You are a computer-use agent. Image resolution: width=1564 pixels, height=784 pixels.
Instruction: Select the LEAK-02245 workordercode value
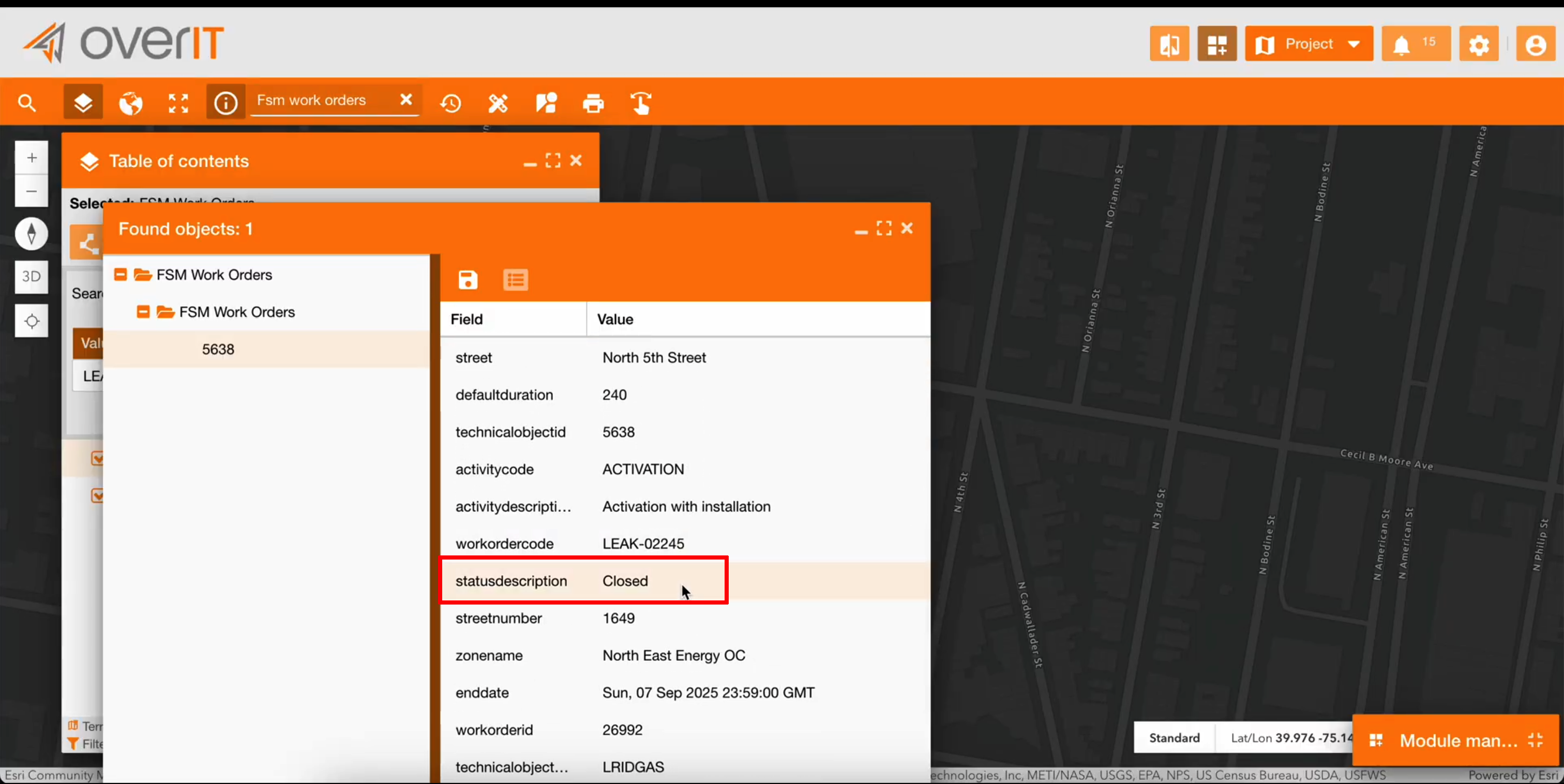(643, 544)
